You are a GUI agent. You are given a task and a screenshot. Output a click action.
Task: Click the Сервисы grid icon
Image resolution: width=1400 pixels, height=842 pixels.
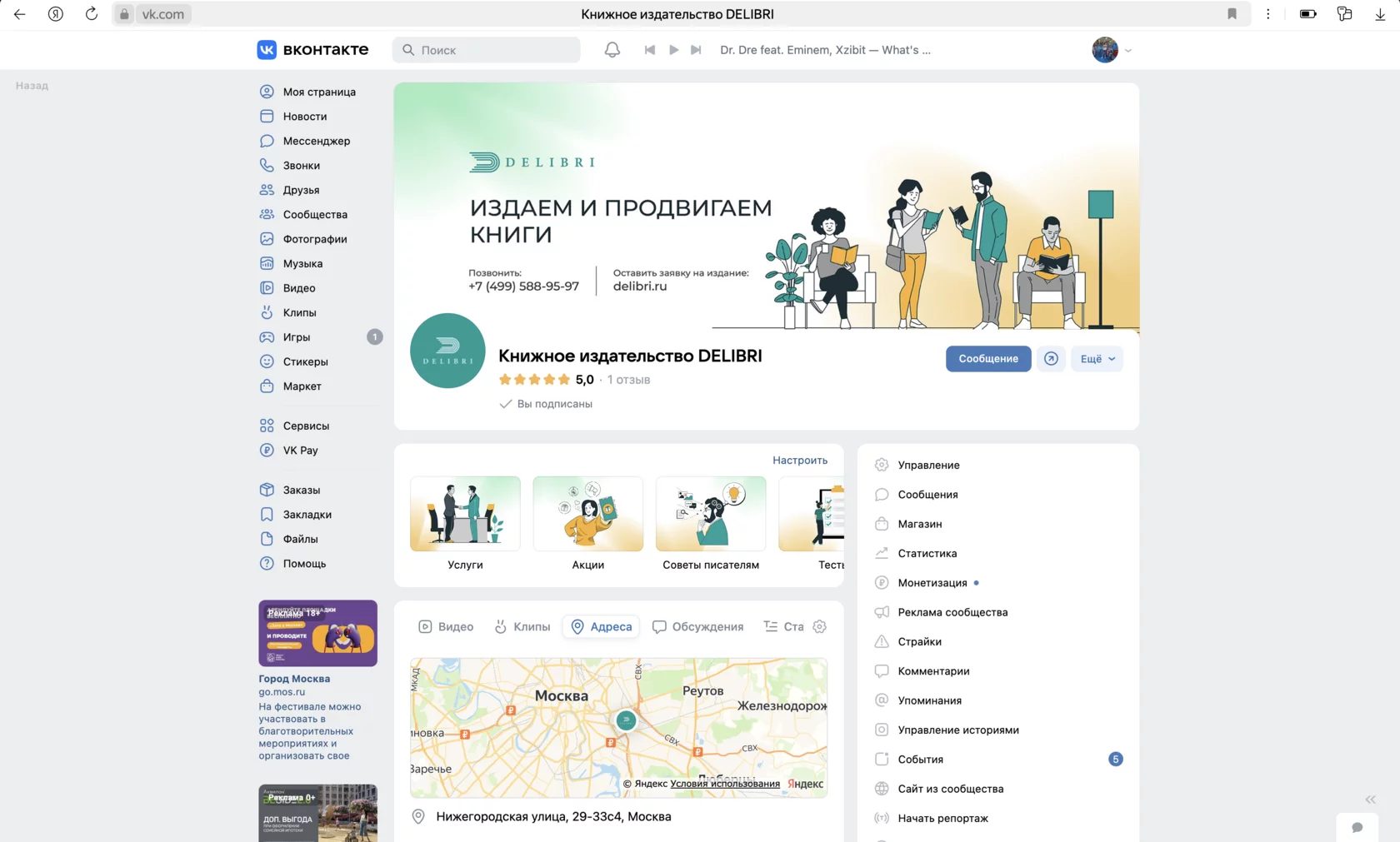[267, 426]
